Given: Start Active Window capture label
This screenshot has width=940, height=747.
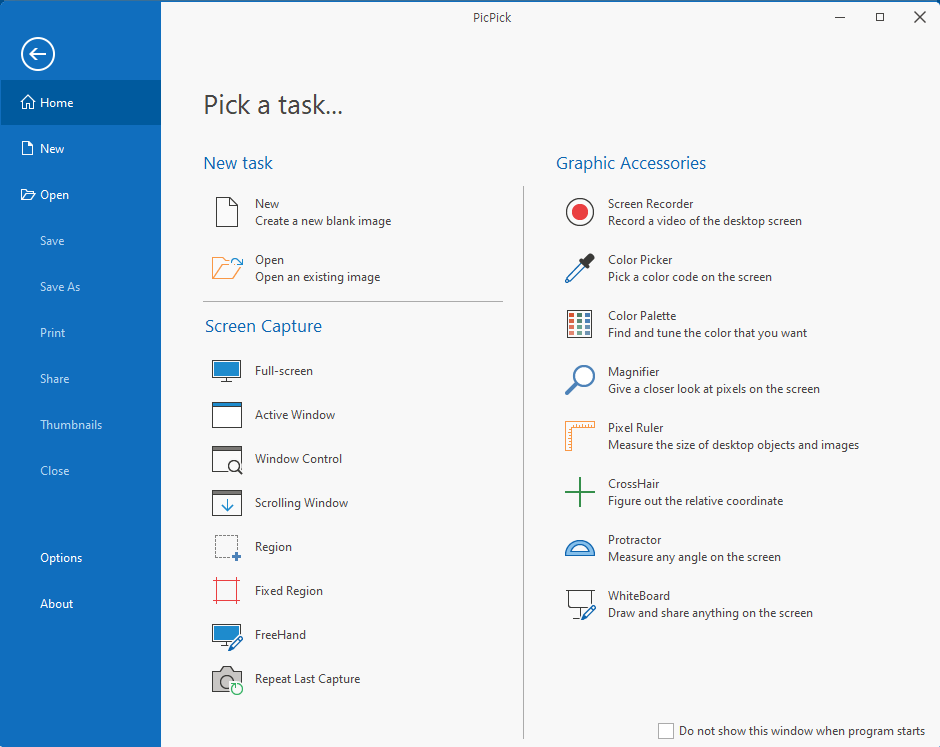Looking at the screenshot, I should pos(295,415).
